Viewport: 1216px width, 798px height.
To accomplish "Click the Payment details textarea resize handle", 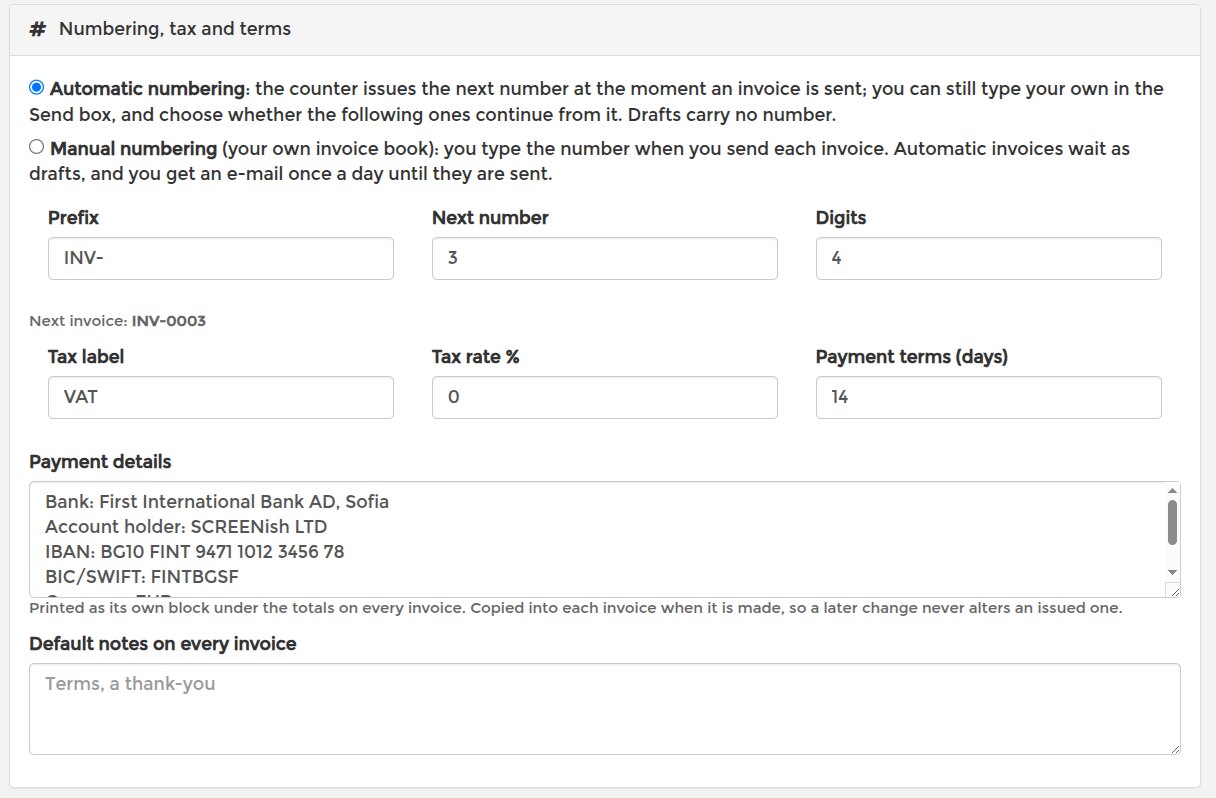I will click(1173, 590).
